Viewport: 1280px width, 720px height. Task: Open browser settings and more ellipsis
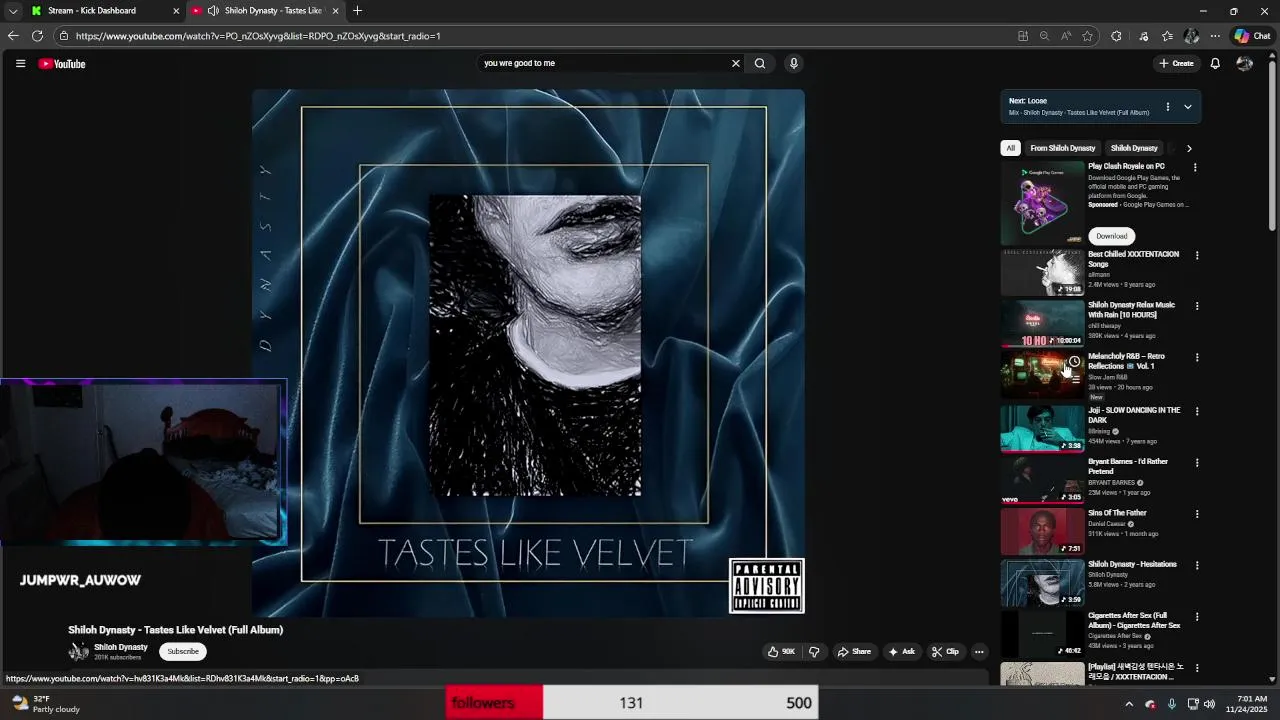pyautogui.click(x=1215, y=36)
